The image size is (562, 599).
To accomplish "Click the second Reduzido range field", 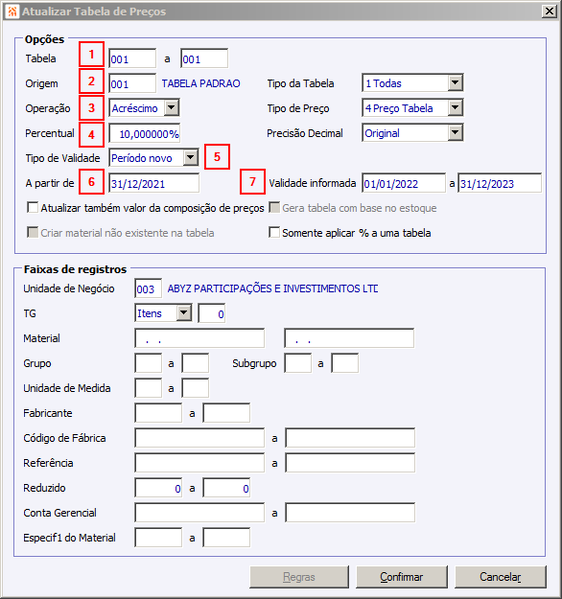I will pos(227,488).
